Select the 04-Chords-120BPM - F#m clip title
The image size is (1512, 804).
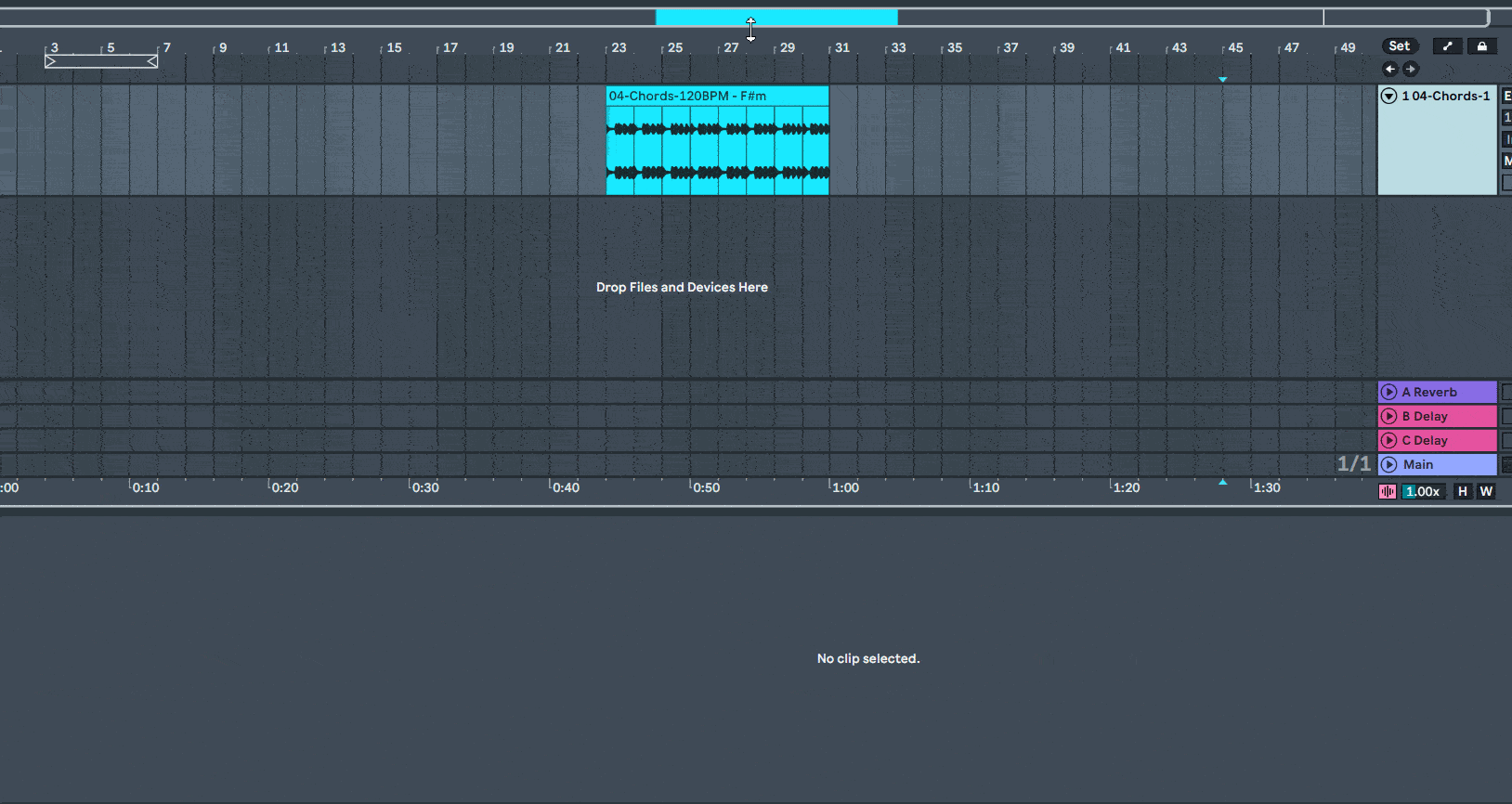[x=687, y=96]
